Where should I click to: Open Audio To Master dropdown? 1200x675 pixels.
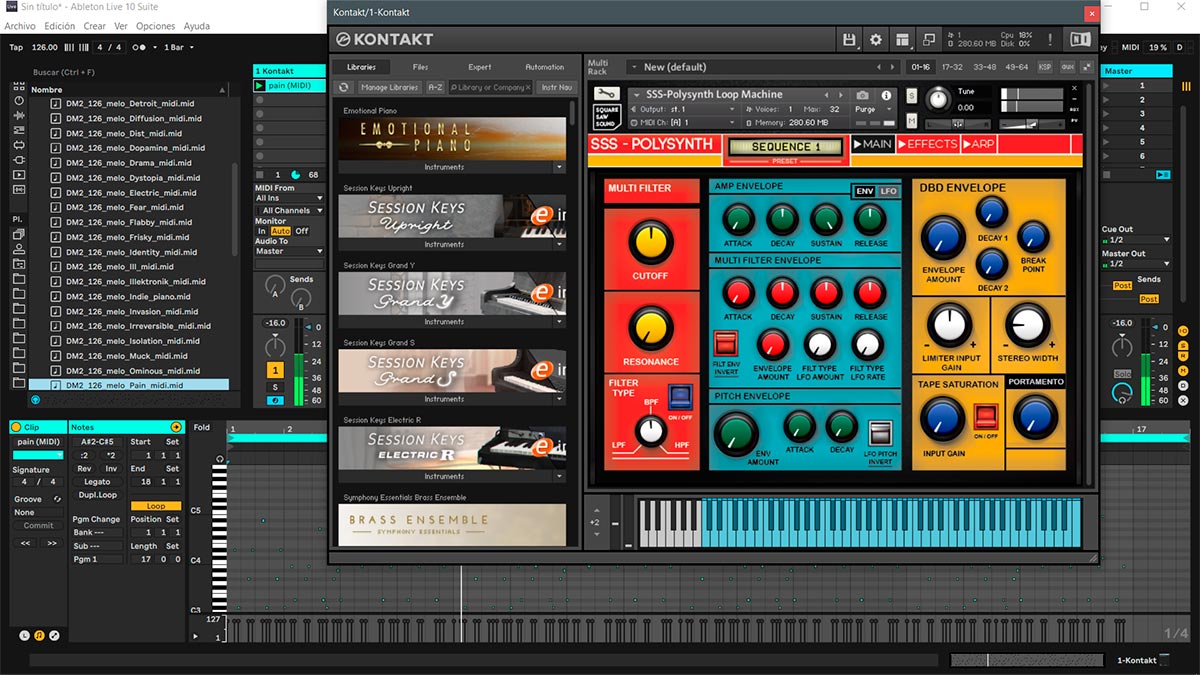pyautogui.click(x=290, y=251)
